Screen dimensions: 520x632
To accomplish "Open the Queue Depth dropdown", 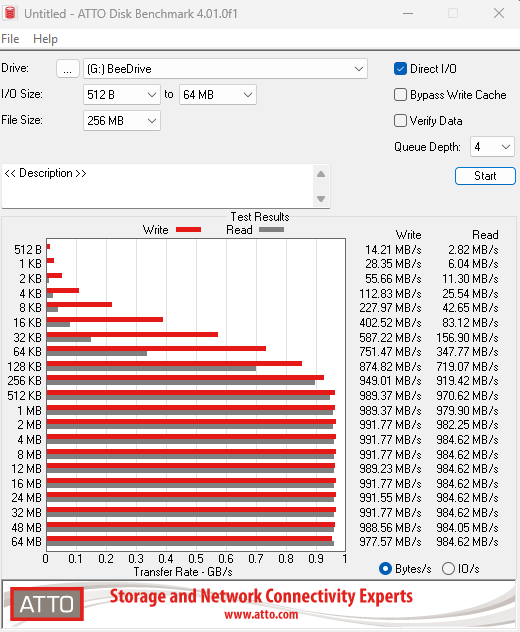I will pos(492,147).
